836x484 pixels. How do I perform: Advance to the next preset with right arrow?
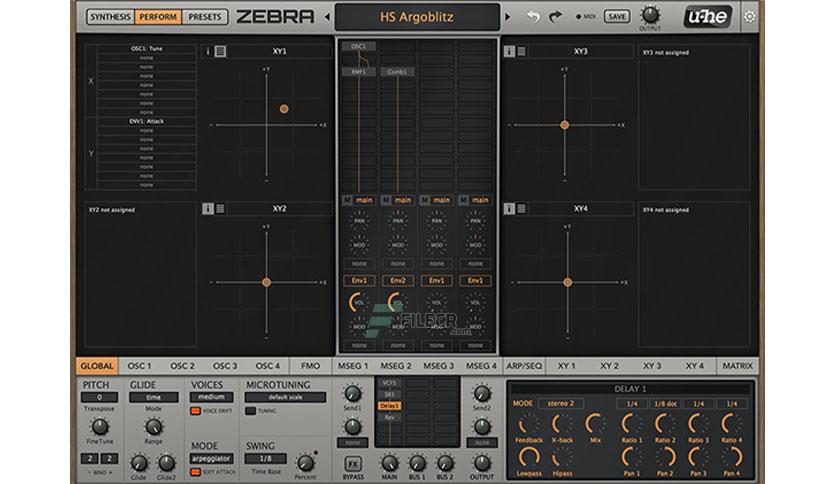pyautogui.click(x=508, y=17)
